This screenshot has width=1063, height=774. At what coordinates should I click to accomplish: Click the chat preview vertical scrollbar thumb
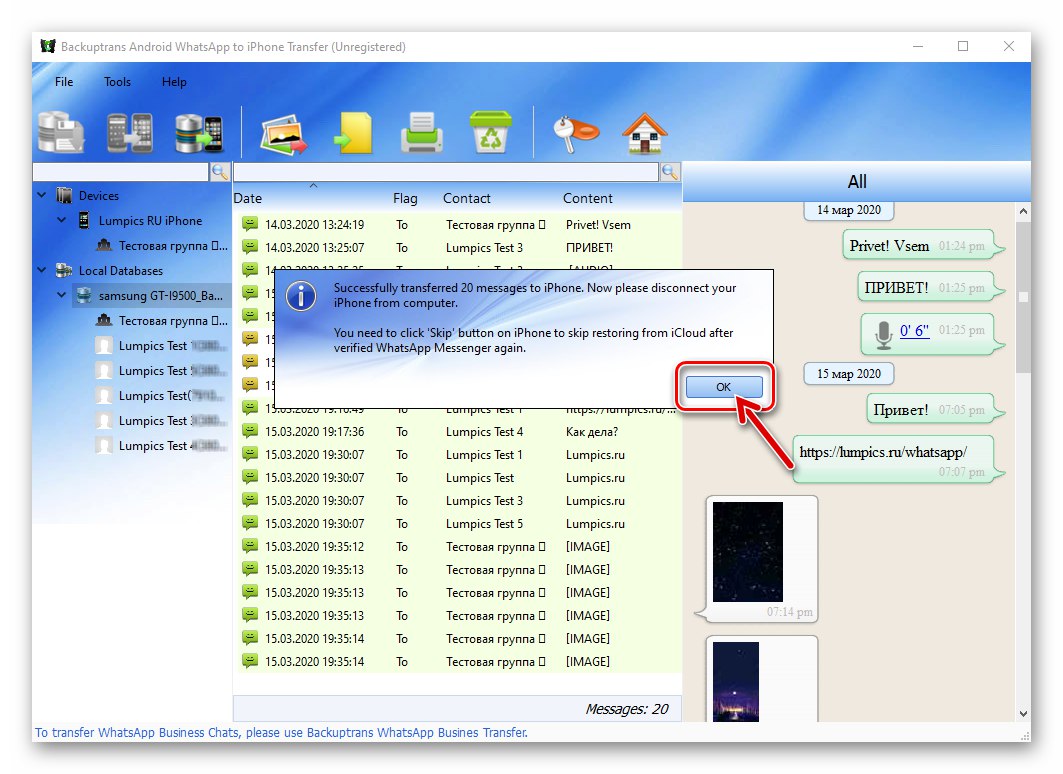(x=1023, y=296)
